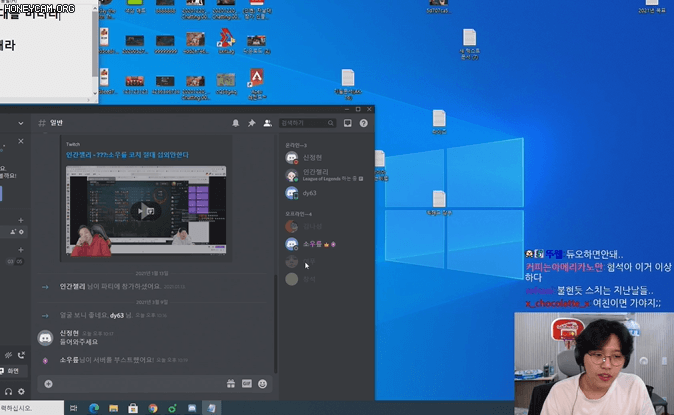The height and width of the screenshot is (415, 674).
Task: Click Discord chat vertical scrollbar
Action: (x=276, y=323)
